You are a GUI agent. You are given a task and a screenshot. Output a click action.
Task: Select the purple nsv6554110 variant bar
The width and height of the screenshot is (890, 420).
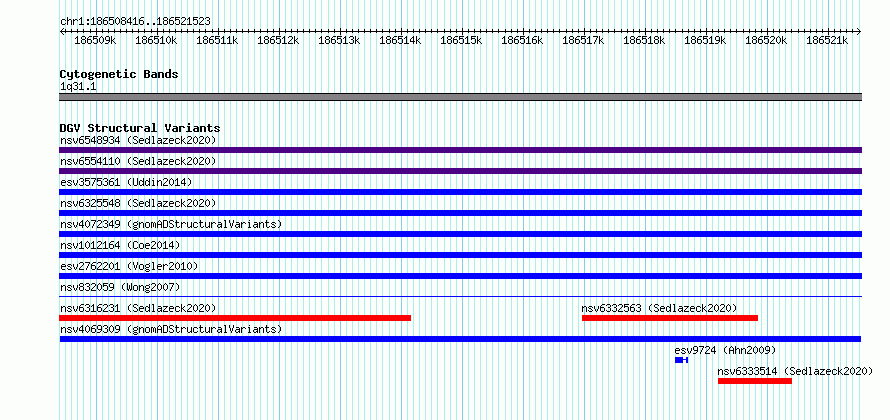tap(460, 171)
